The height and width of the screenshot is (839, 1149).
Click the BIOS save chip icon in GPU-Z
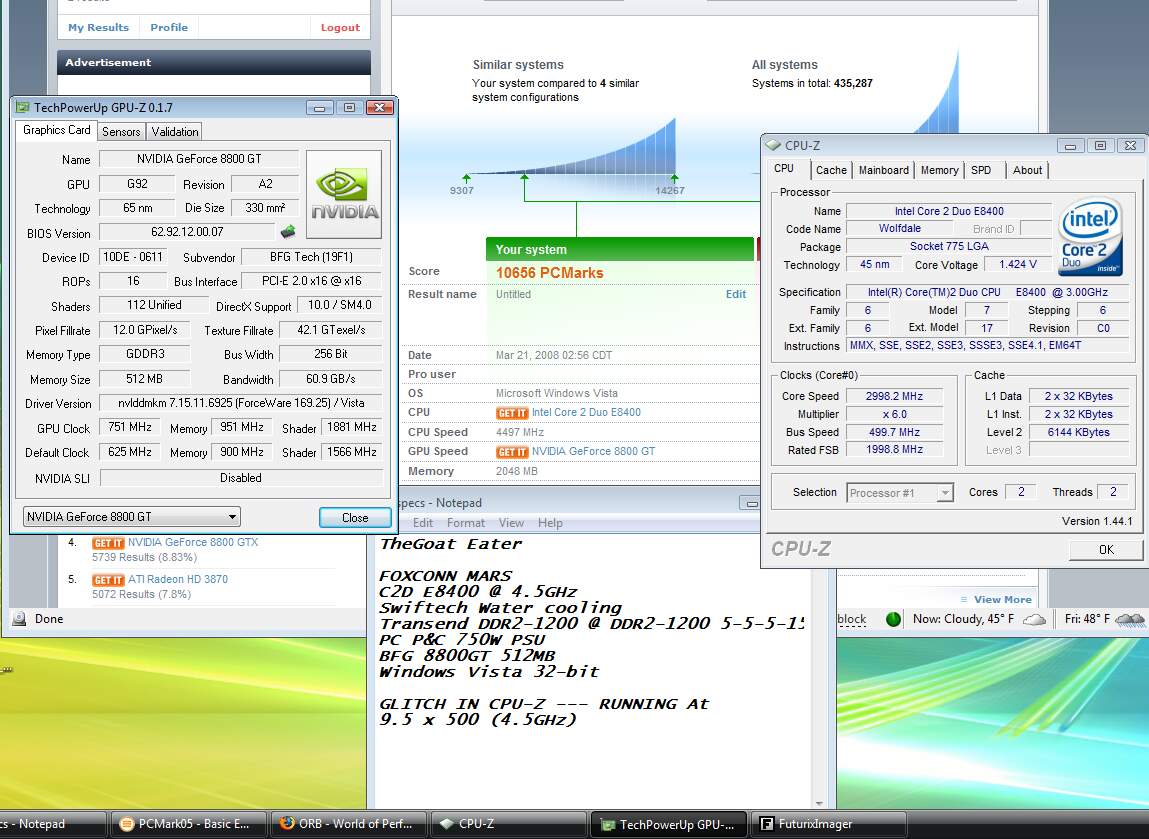(288, 232)
